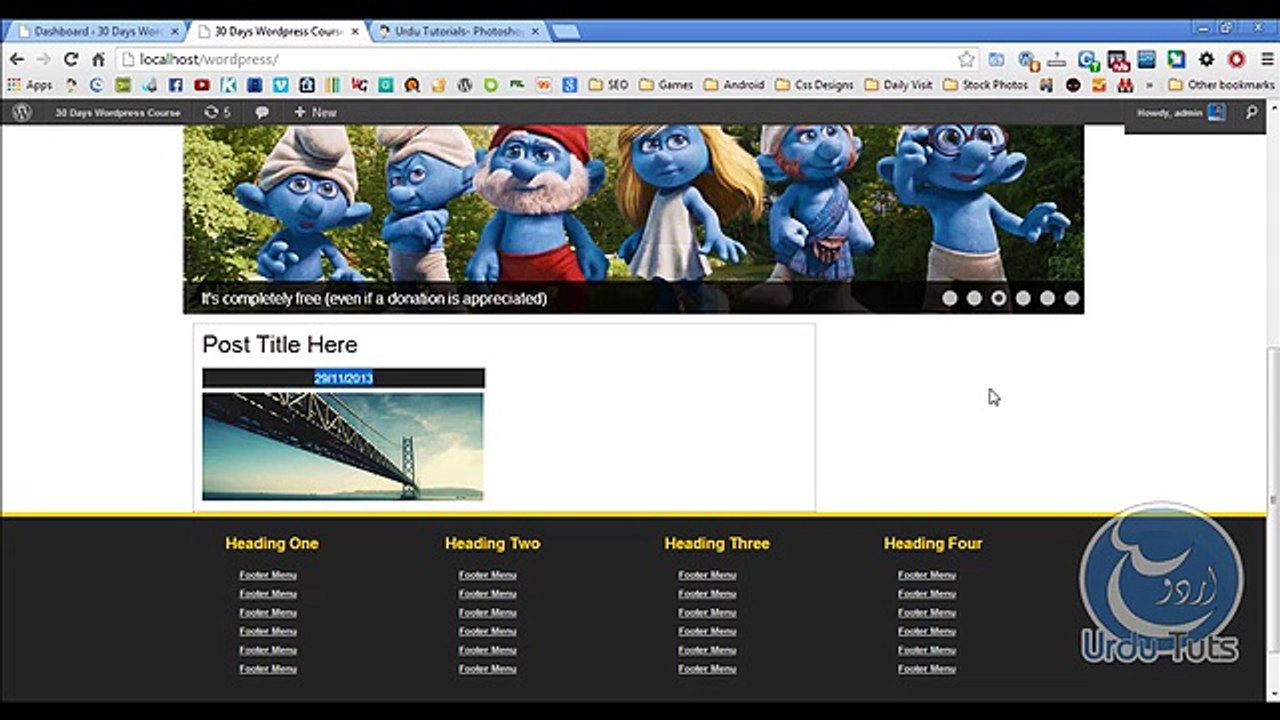Open the SEO bookmarks folder
Viewport: 1280px width, 720px height.
608,85
